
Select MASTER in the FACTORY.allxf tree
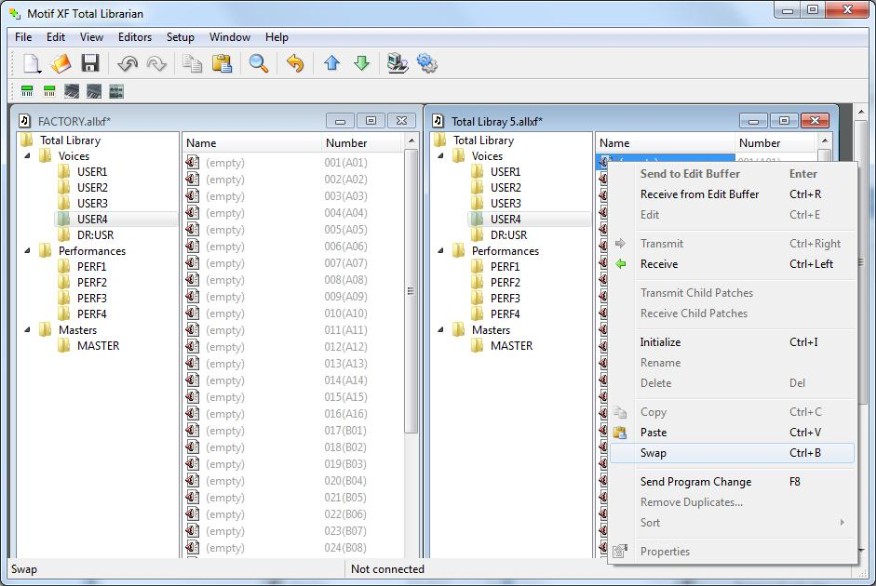[x=98, y=346]
